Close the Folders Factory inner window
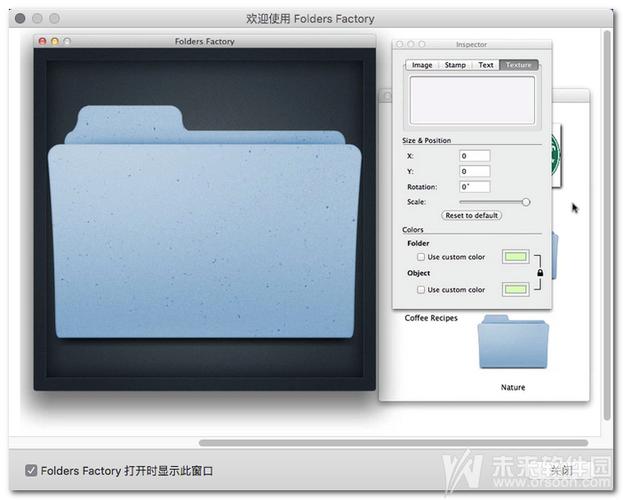This screenshot has width=623, height=500. coord(43,41)
